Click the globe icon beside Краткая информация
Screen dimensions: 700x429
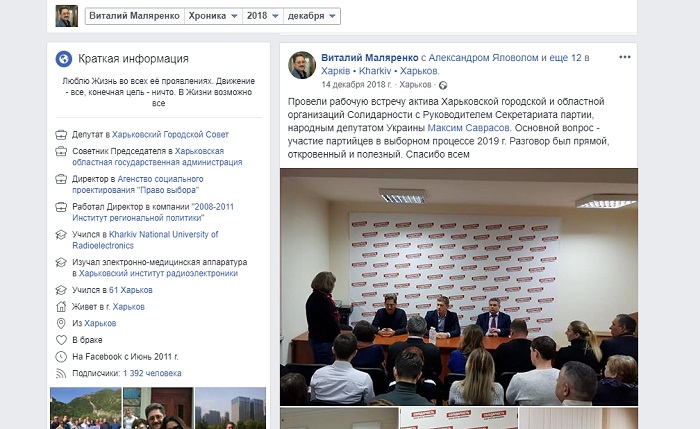[64, 58]
